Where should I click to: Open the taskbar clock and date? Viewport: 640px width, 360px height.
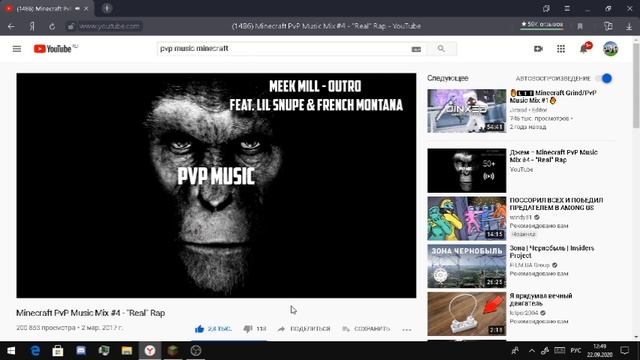[600, 351]
